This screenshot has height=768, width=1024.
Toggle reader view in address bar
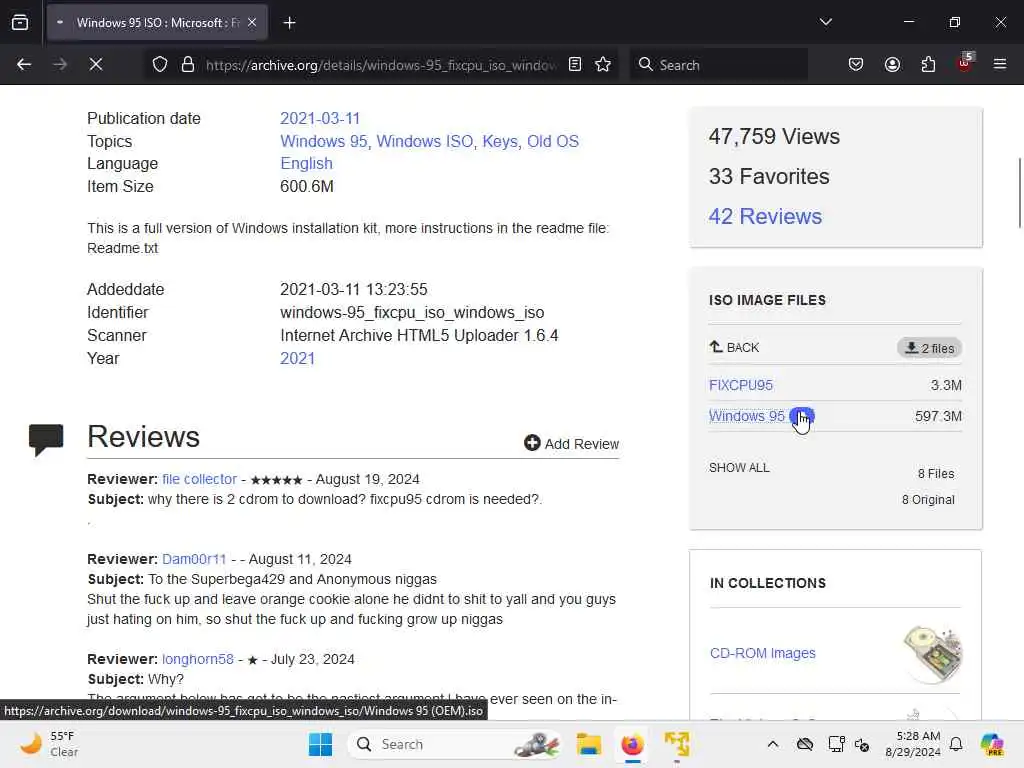pos(575,64)
